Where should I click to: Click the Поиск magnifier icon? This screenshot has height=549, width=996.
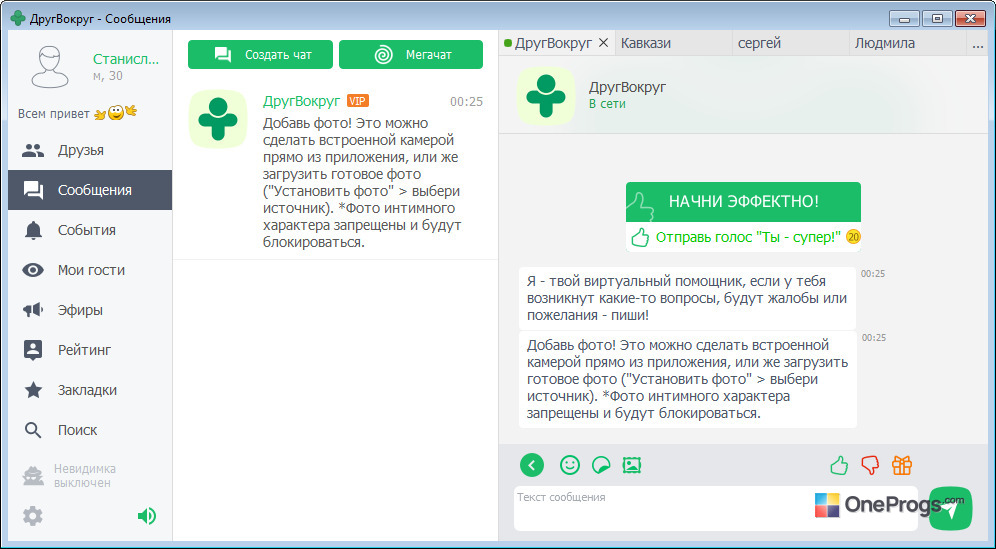[x=33, y=430]
